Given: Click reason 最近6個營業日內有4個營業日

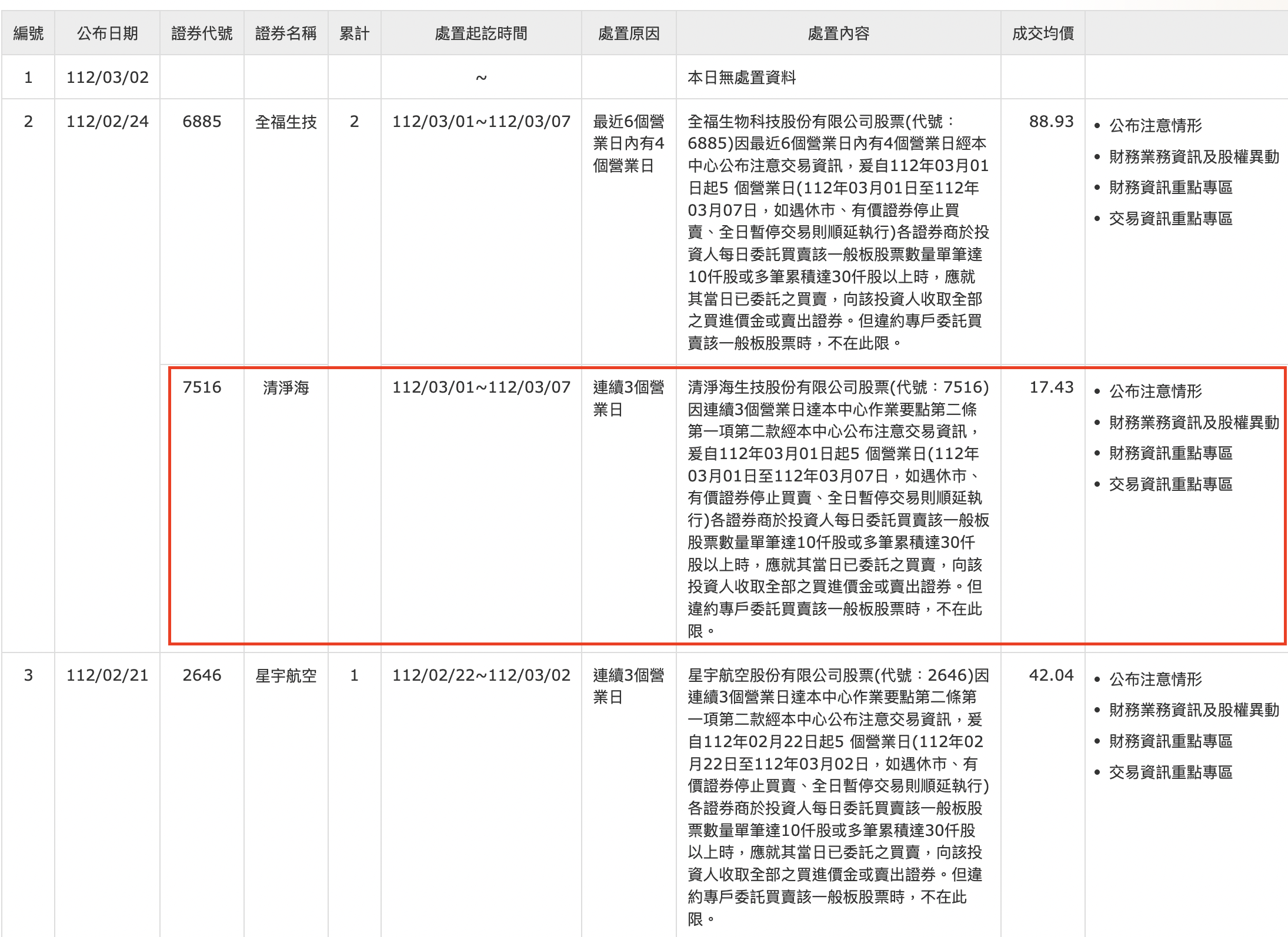Looking at the screenshot, I should pyautogui.click(x=629, y=144).
